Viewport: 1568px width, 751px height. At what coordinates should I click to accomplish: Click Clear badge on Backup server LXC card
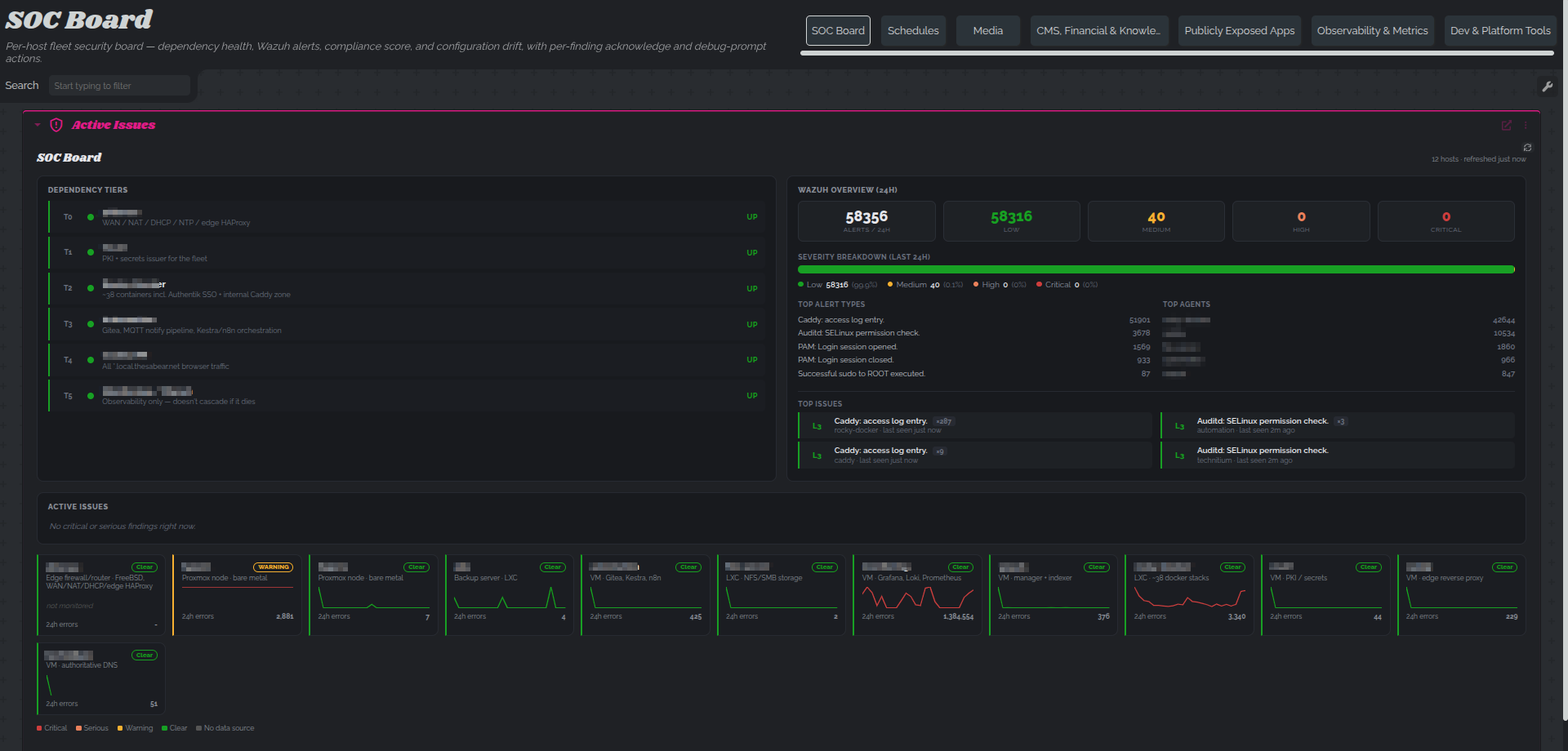(553, 567)
